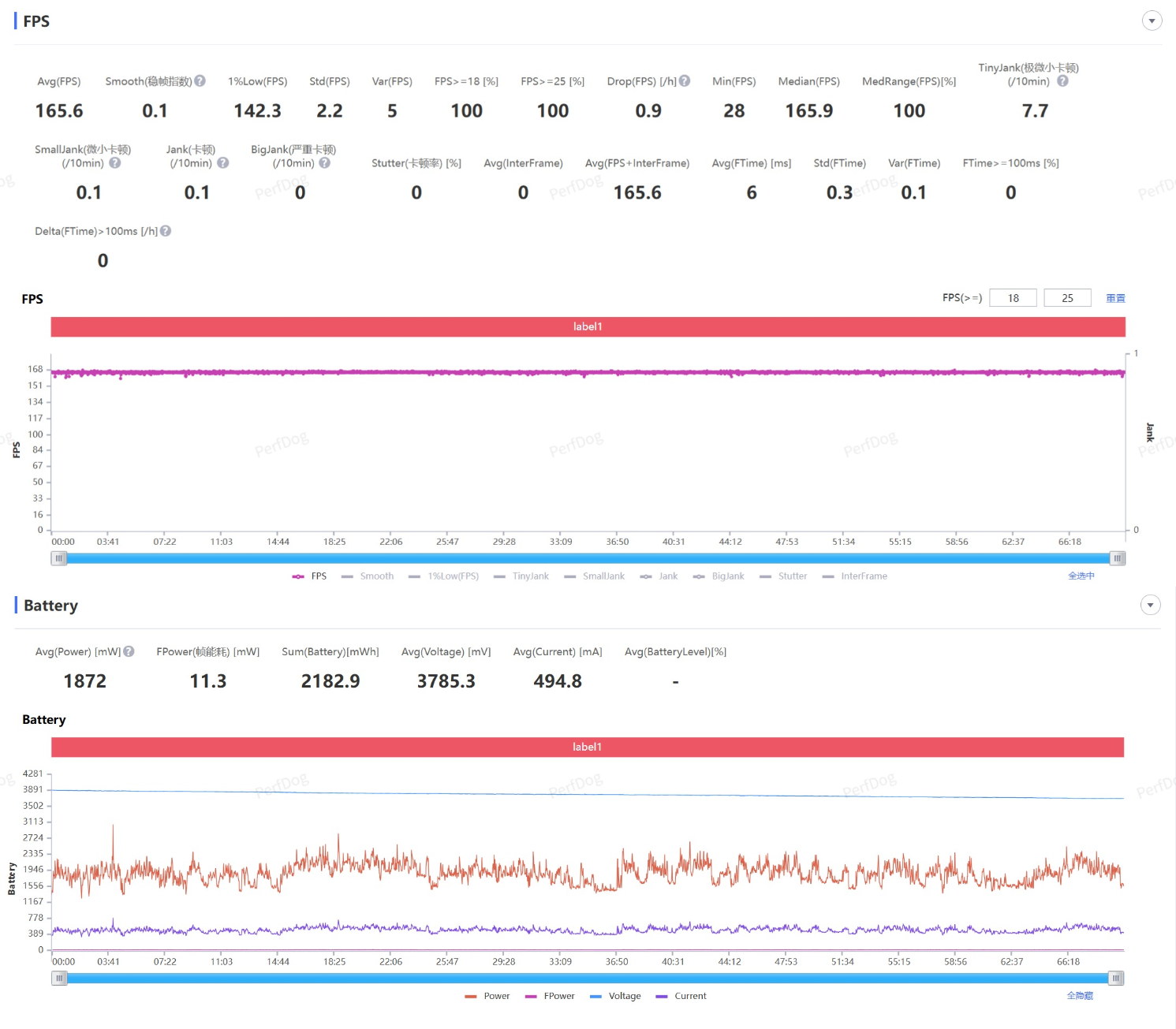Select label1 bar above FPS chart
The width and height of the screenshot is (1176, 1029).
[x=588, y=326]
